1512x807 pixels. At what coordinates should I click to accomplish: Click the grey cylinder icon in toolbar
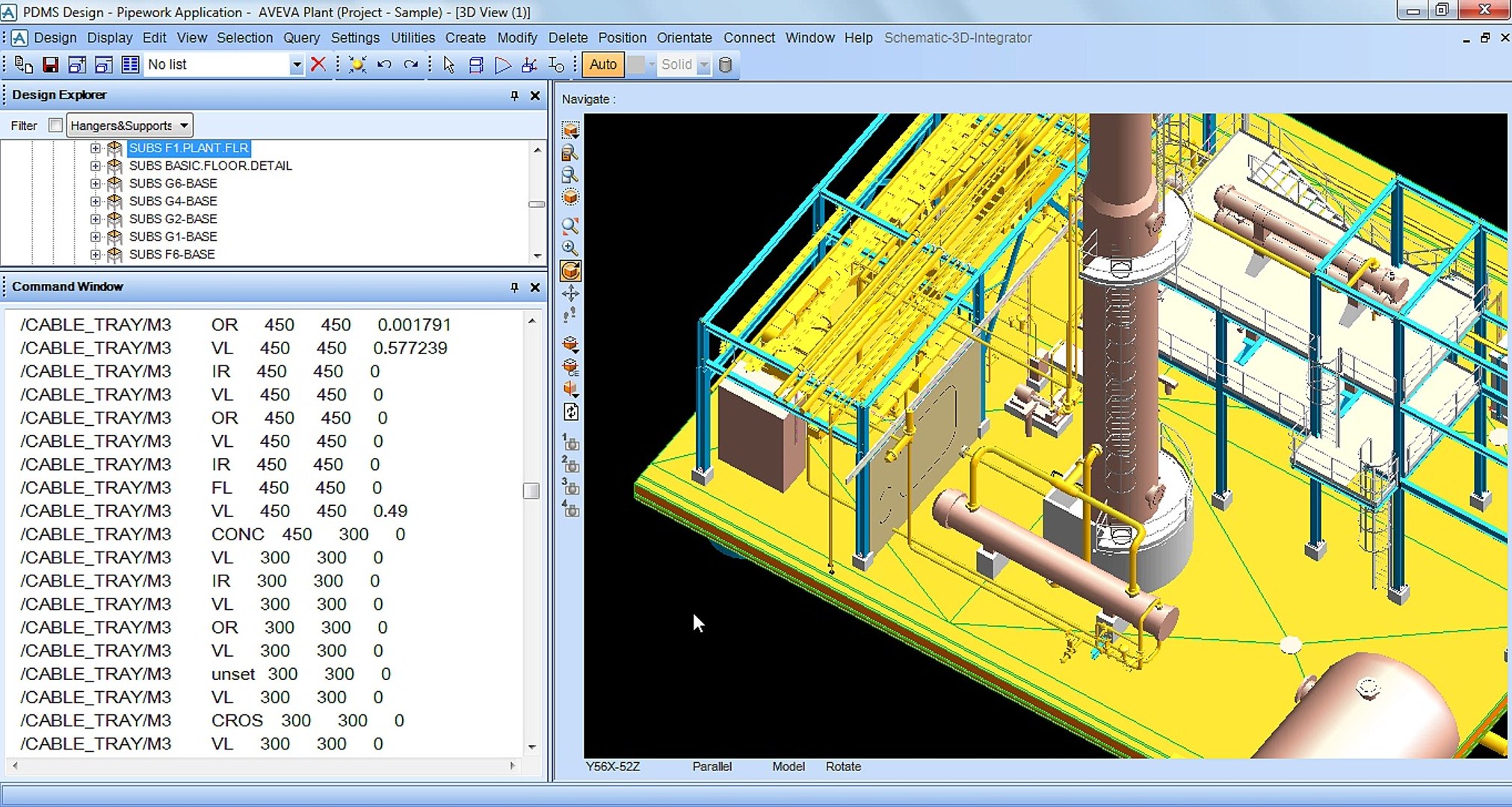tap(725, 65)
